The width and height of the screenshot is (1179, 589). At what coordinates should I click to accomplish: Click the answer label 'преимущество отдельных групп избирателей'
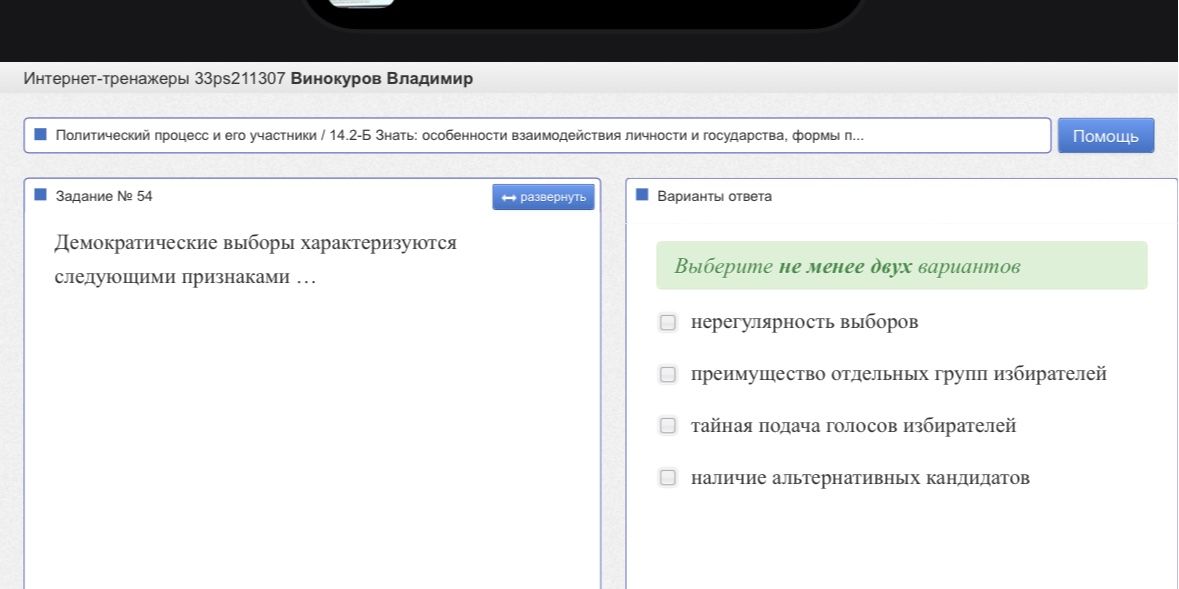pyautogui.click(x=899, y=374)
